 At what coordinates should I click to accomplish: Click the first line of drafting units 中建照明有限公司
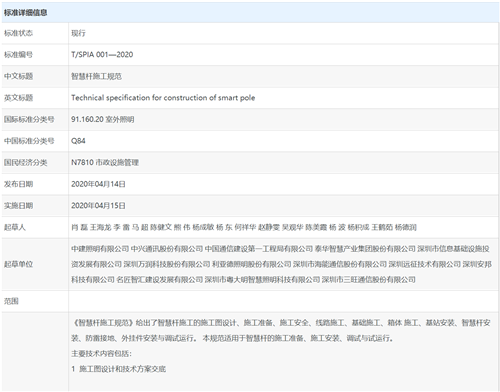coord(280,249)
